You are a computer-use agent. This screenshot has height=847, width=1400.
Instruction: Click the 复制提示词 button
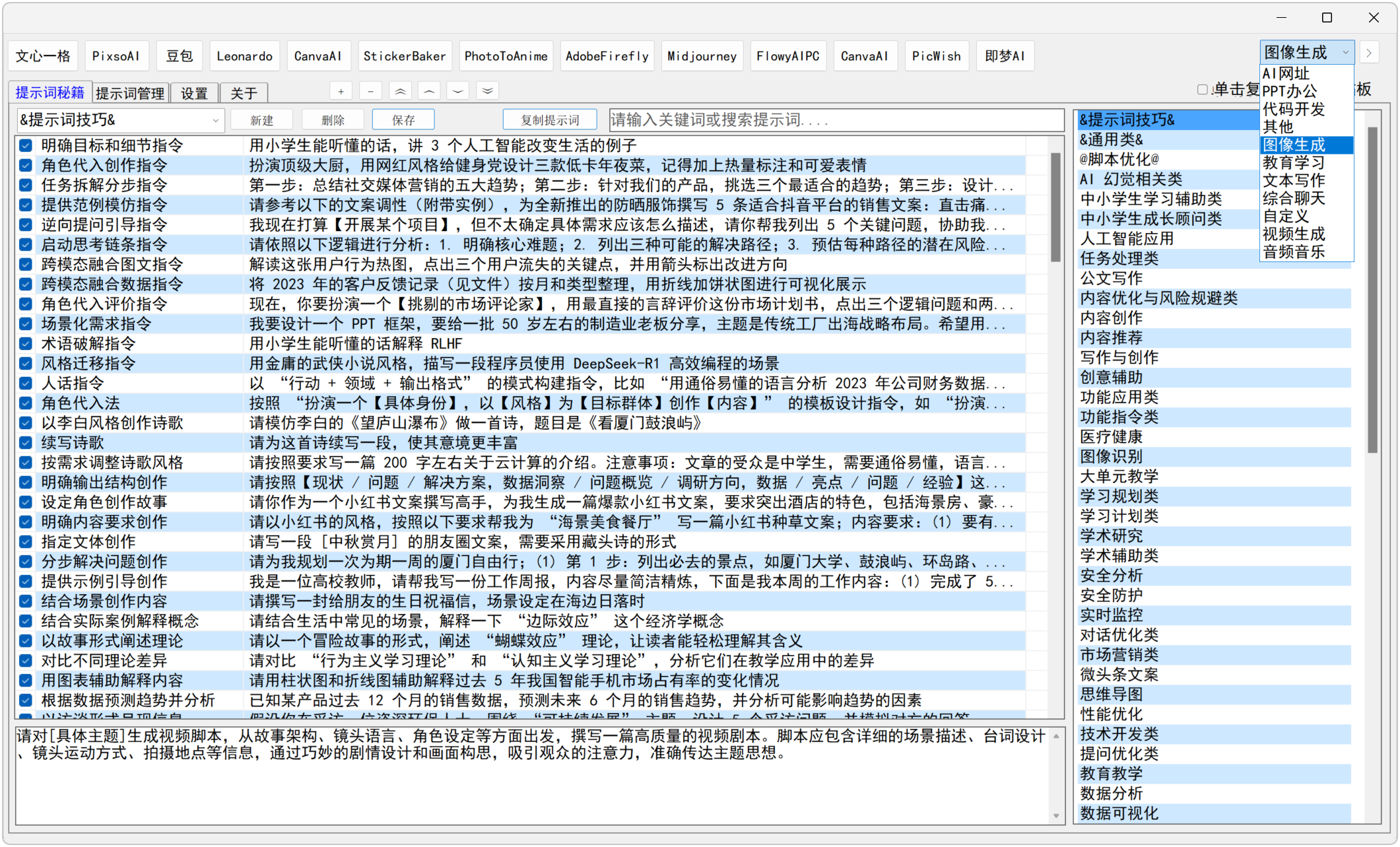[550, 120]
